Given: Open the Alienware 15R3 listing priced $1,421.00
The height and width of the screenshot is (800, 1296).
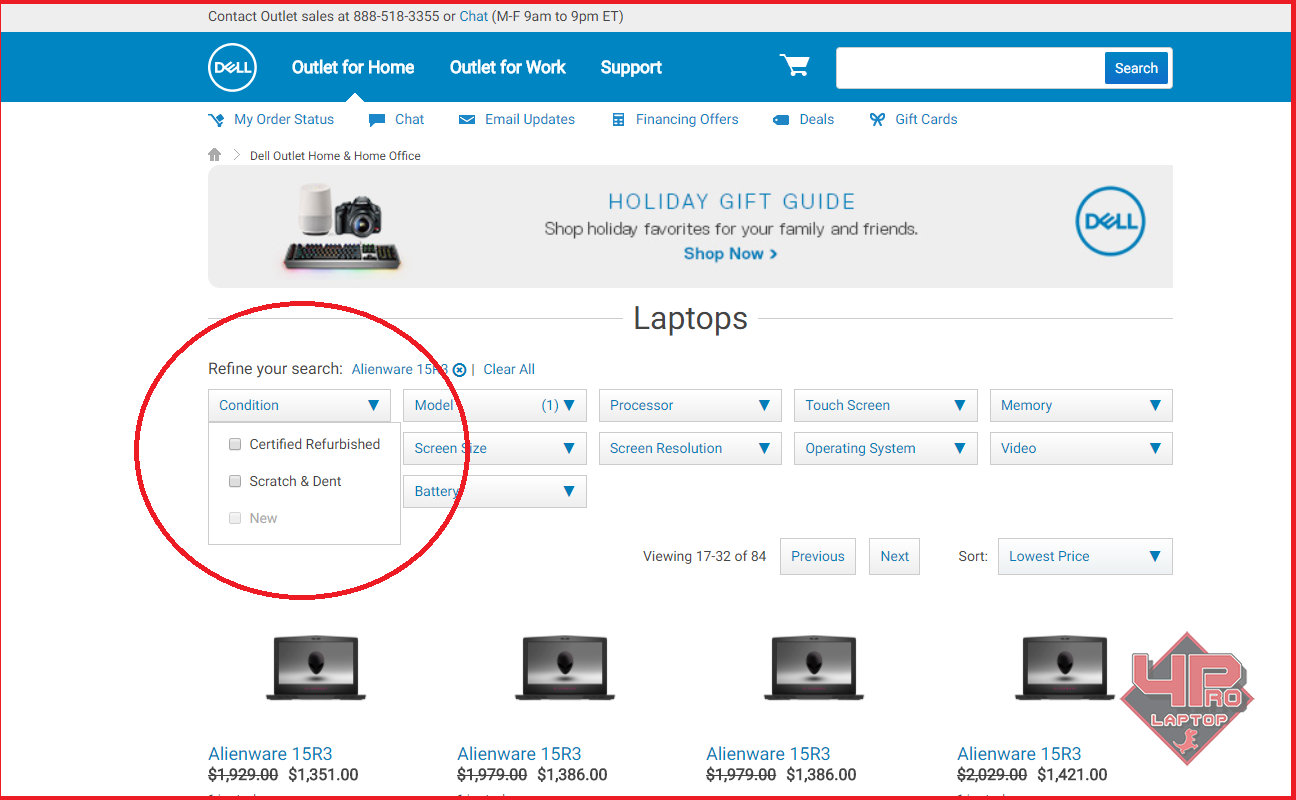Looking at the screenshot, I should click(x=1019, y=754).
